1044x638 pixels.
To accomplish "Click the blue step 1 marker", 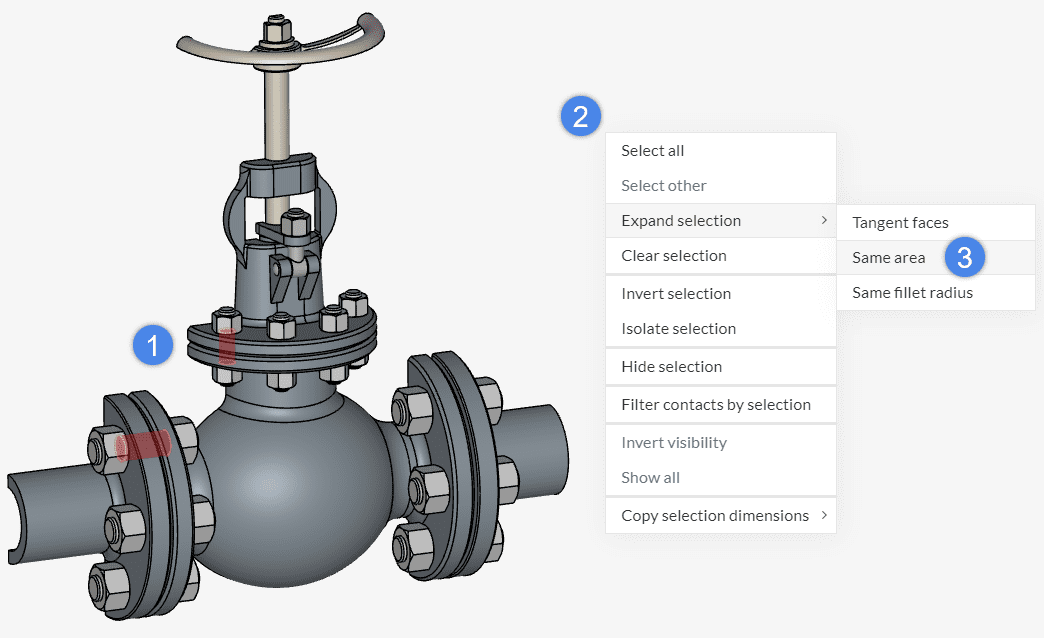I will (153, 347).
